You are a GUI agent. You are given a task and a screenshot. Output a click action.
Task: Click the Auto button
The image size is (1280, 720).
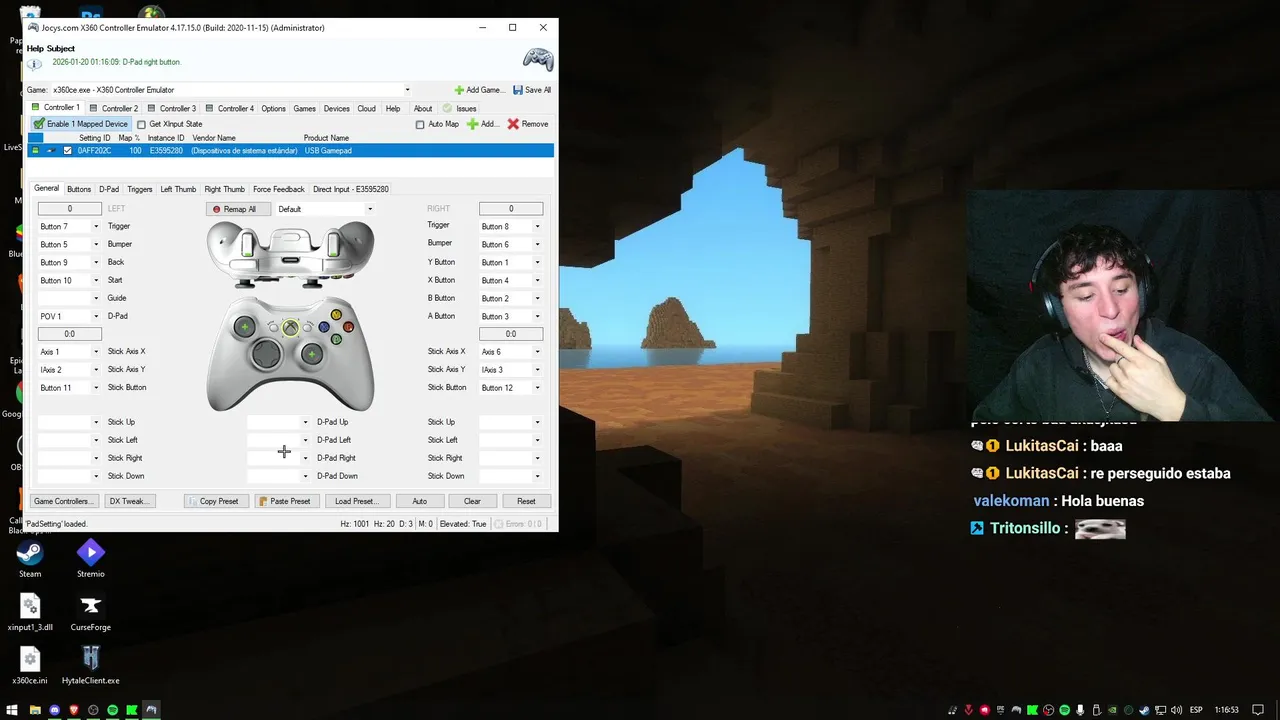[420, 501]
